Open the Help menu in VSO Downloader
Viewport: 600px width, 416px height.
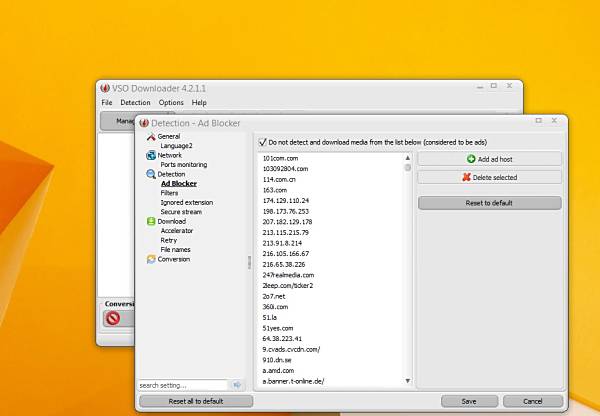coord(199,103)
